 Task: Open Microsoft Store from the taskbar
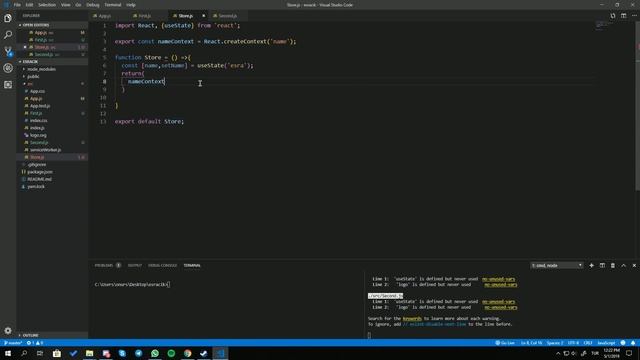[57, 353]
